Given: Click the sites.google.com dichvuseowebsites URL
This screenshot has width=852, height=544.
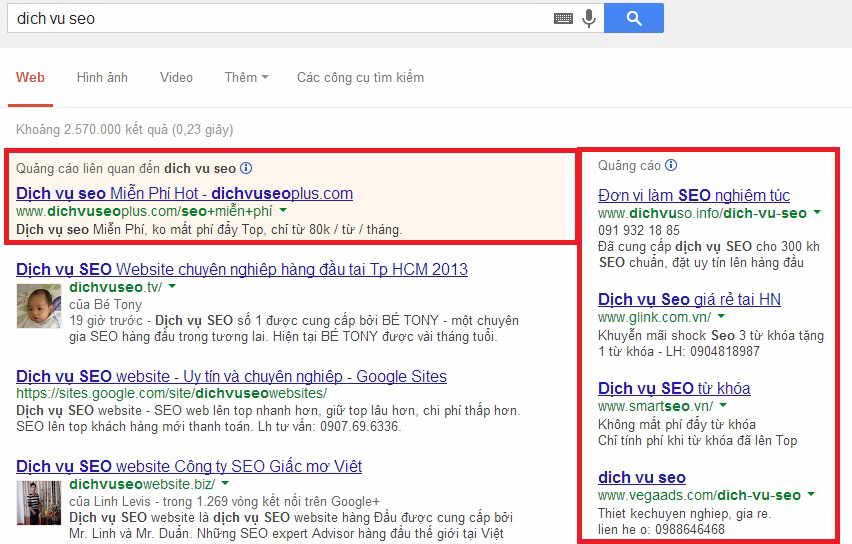Looking at the screenshot, I should [x=172, y=393].
